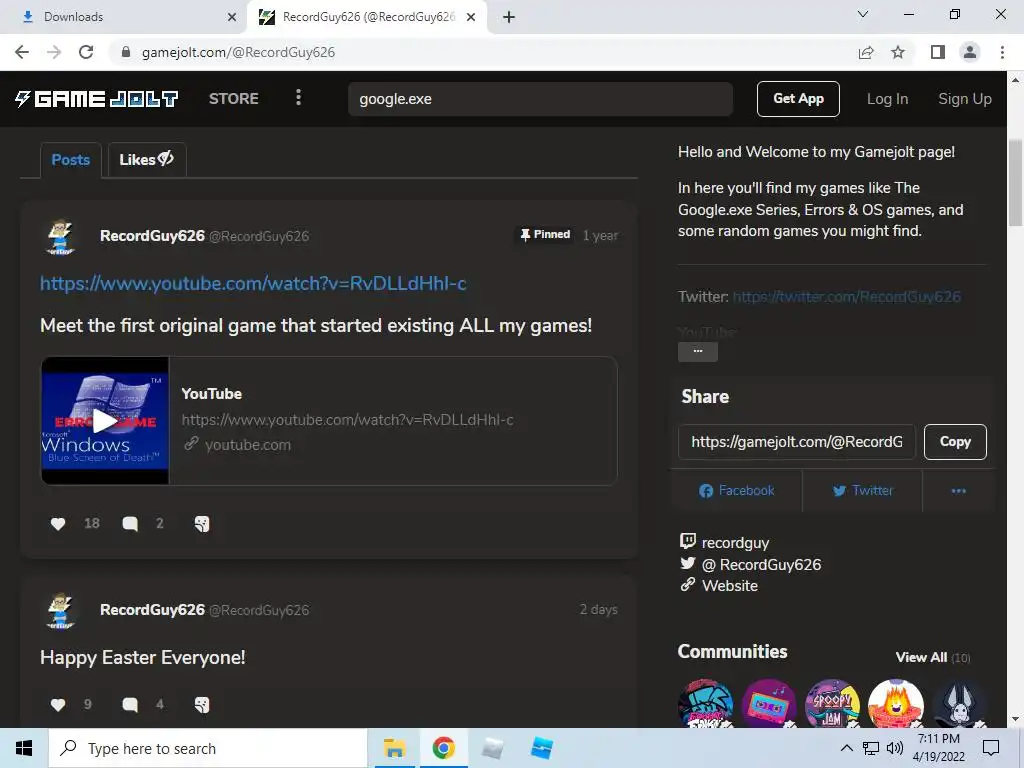This screenshot has height=768, width=1024.
Task: Open the volume control in system tray
Action: (895, 748)
